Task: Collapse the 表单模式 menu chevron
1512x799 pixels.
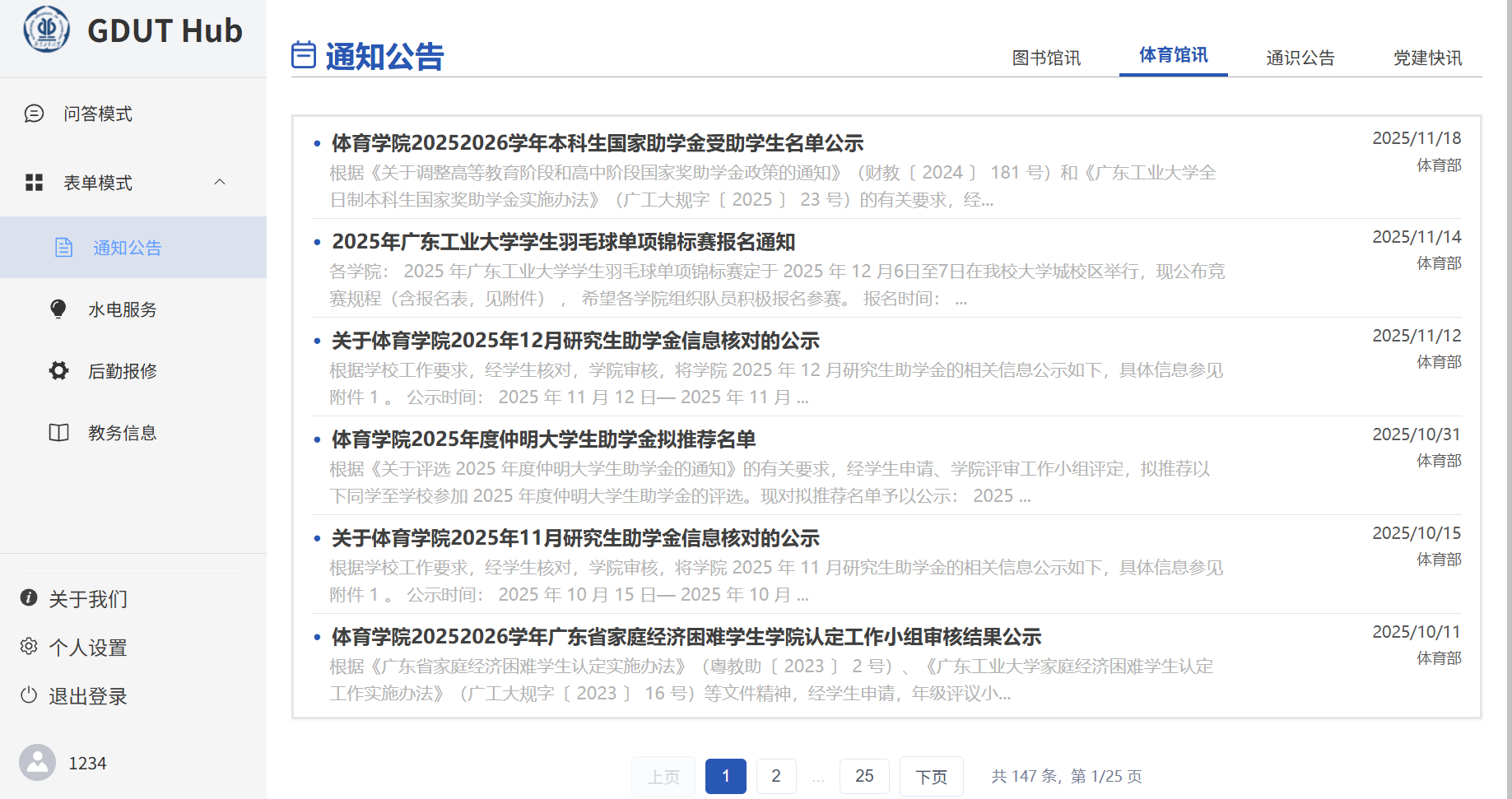Action: pos(220,182)
